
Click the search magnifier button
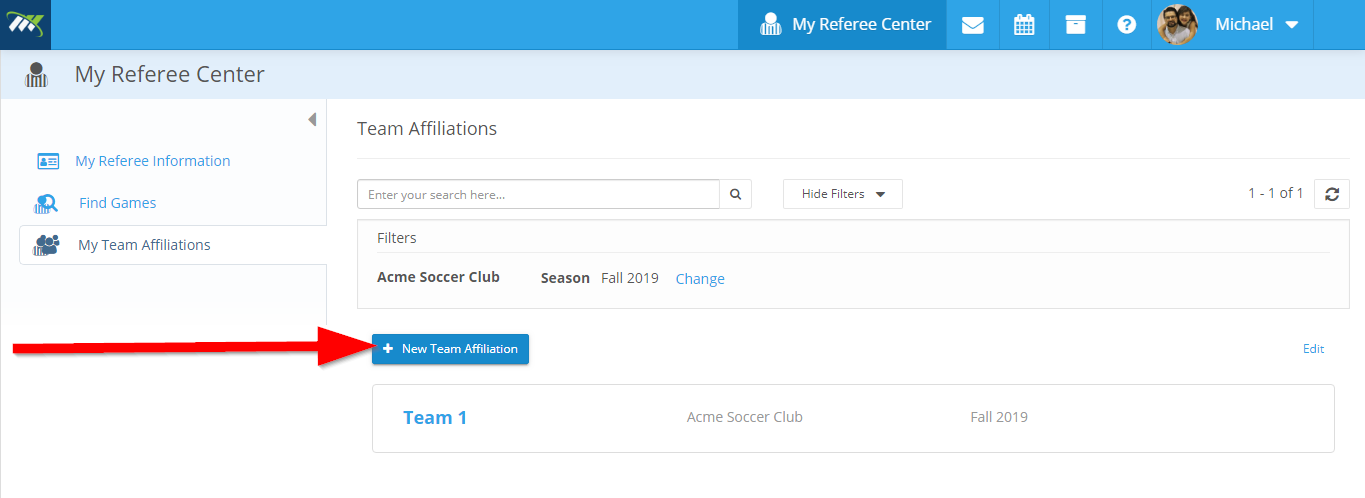736,194
